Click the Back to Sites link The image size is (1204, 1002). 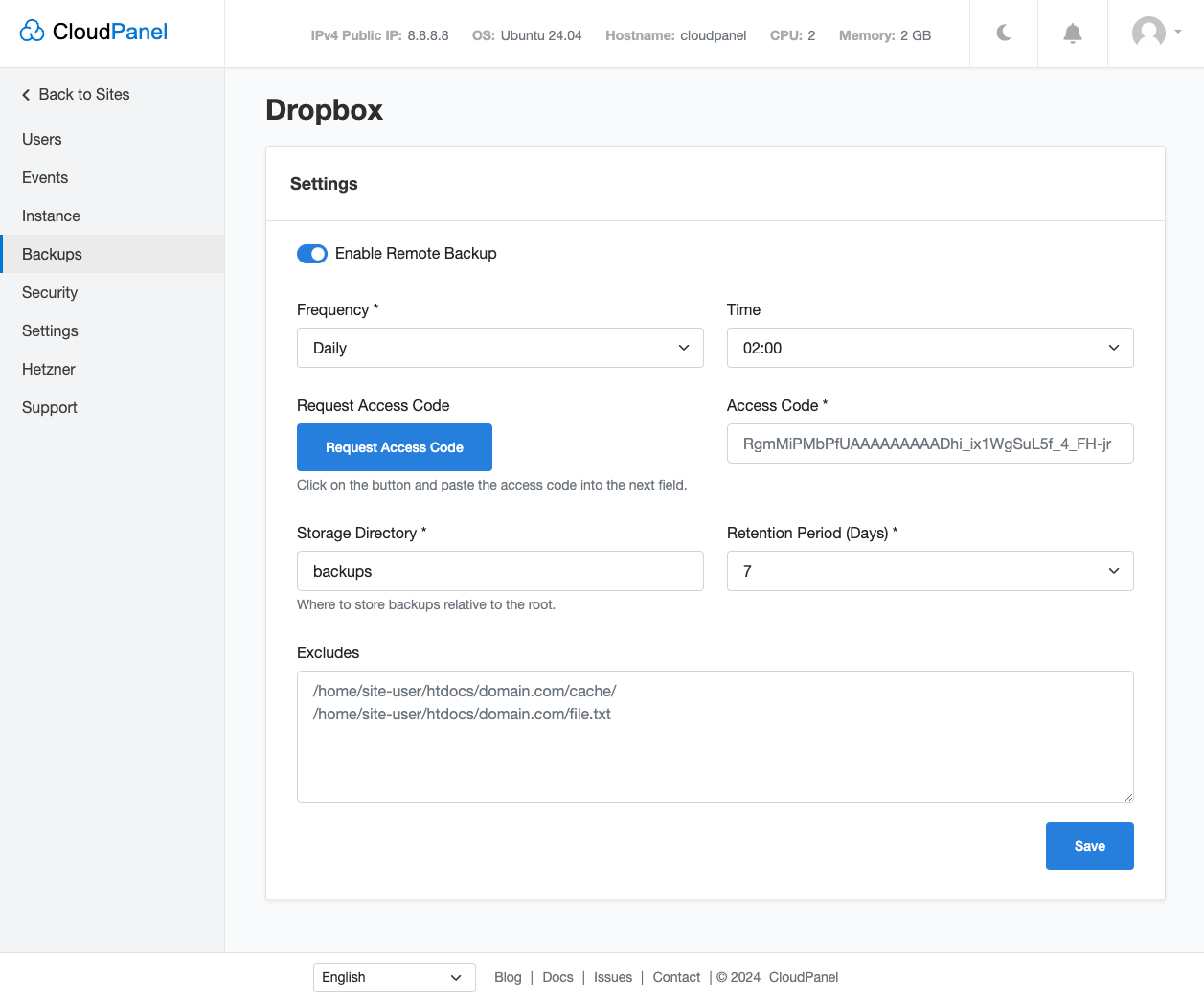83,94
